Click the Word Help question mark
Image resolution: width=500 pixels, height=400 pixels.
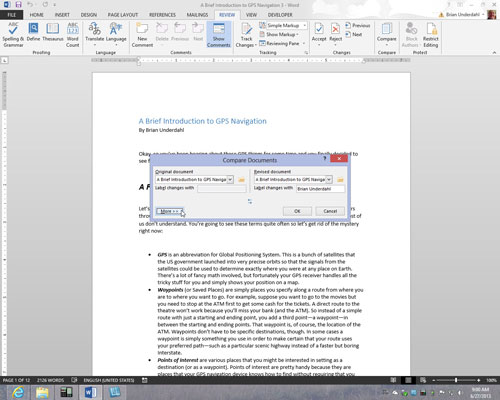449,5
